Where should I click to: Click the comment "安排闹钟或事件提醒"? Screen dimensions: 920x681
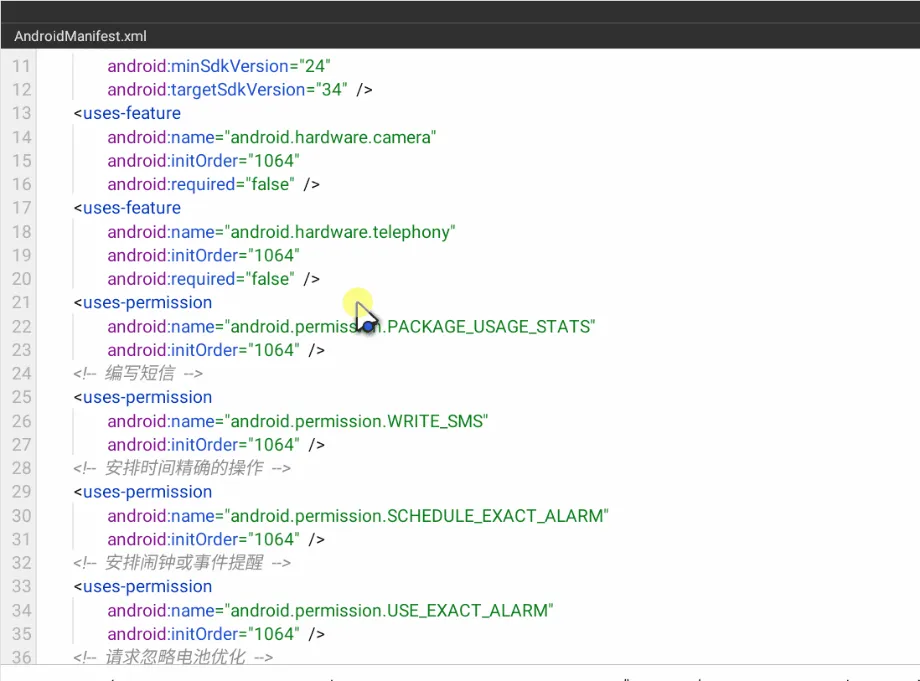pos(182,563)
